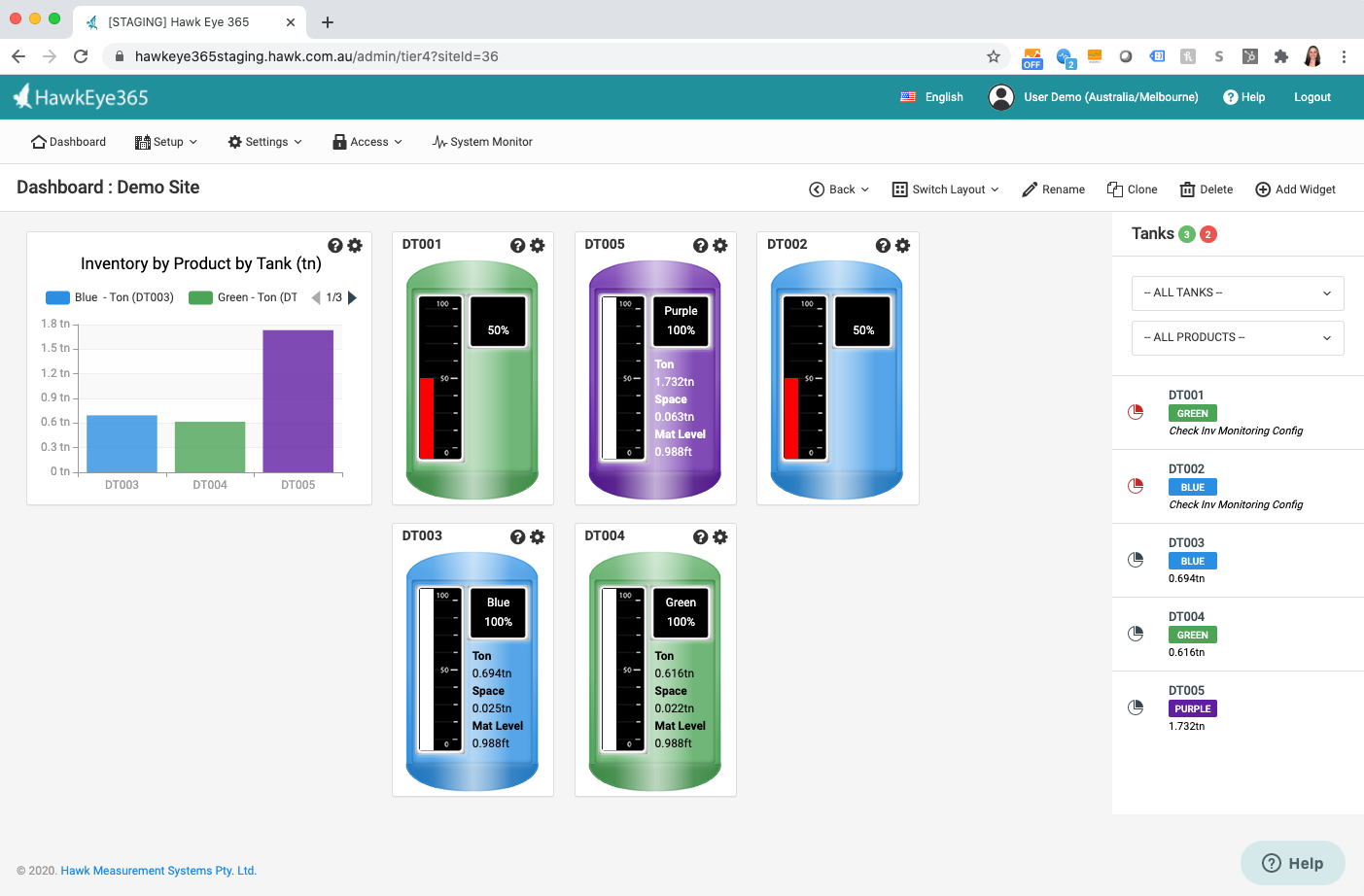The height and width of the screenshot is (896, 1364).
Task: Click Add Widget button
Action: click(x=1296, y=190)
